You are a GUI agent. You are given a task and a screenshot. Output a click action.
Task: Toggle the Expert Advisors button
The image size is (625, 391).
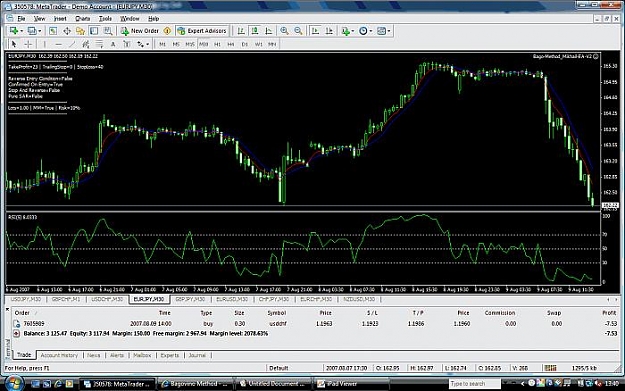click(202, 31)
